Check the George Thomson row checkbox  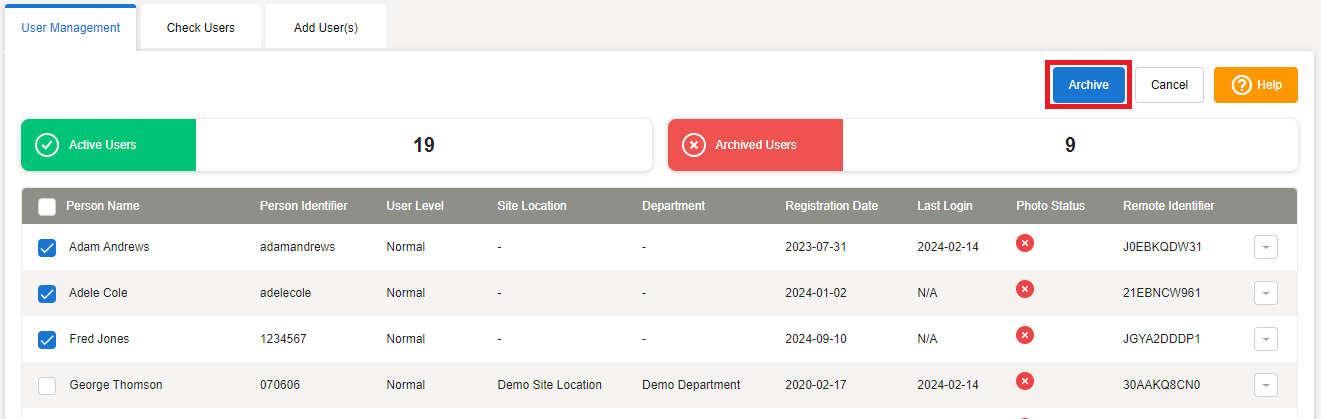47,386
